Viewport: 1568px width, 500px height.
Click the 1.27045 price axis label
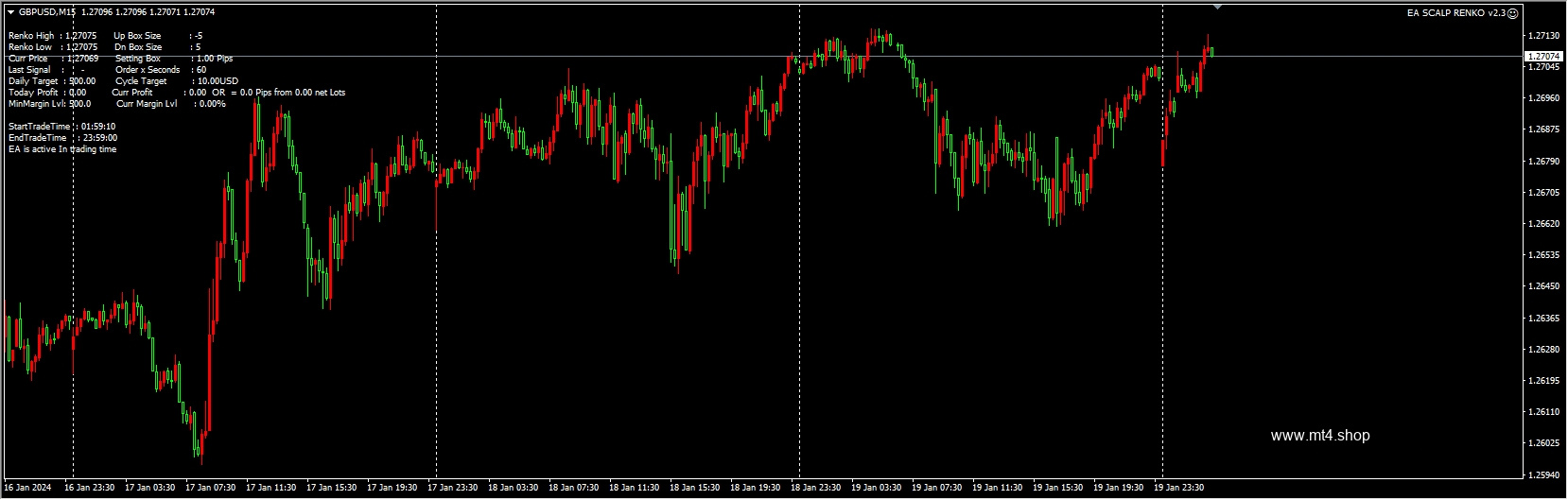[x=1543, y=67]
